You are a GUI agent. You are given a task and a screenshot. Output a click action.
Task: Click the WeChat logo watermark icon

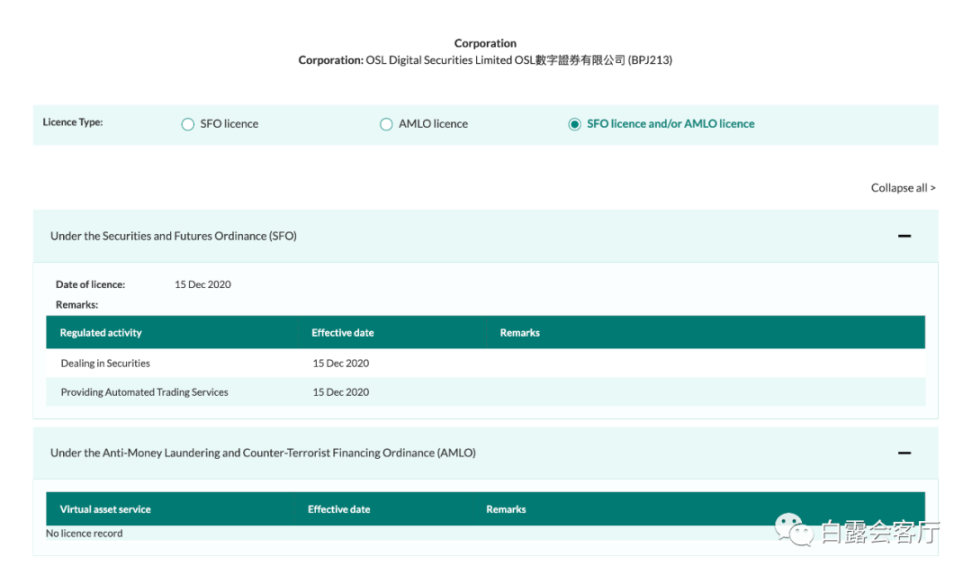793,530
